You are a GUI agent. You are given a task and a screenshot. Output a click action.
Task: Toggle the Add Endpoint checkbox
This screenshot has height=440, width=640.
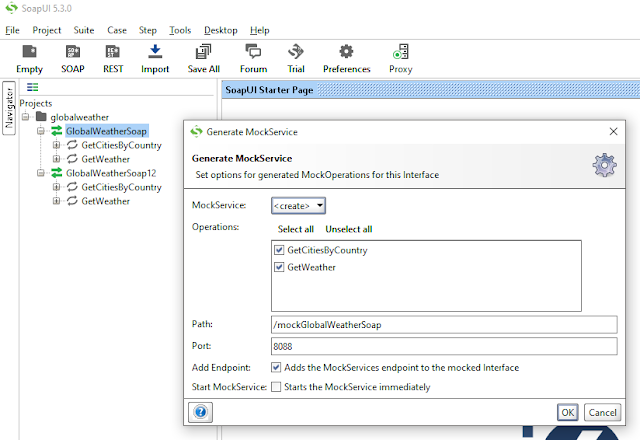[x=276, y=367]
